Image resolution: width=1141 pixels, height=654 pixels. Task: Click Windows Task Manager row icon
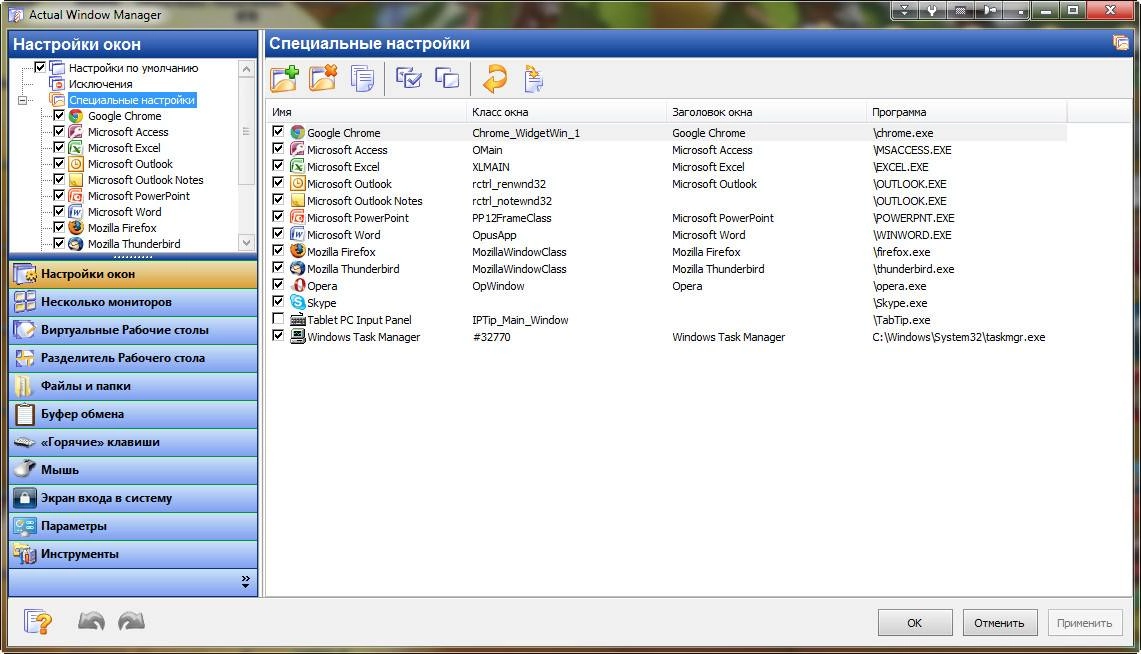pos(297,336)
